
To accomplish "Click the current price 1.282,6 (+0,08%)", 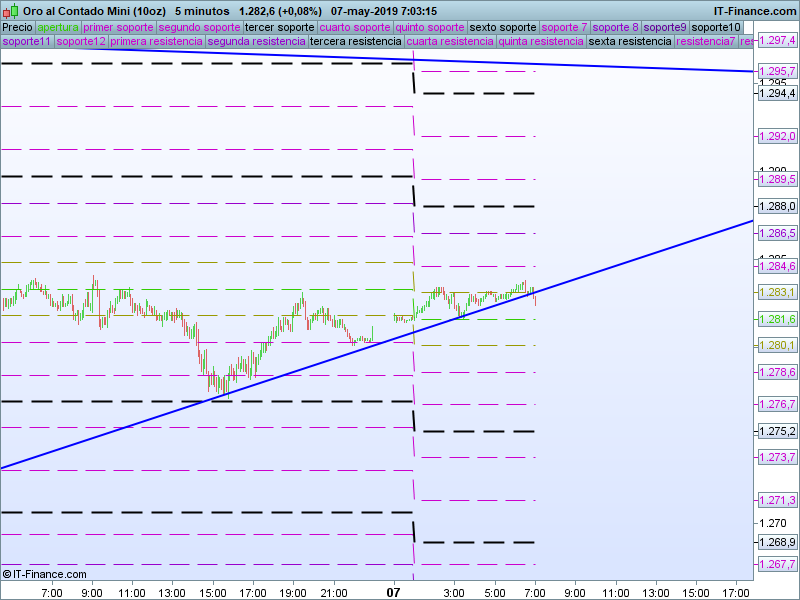I will [x=281, y=11].
